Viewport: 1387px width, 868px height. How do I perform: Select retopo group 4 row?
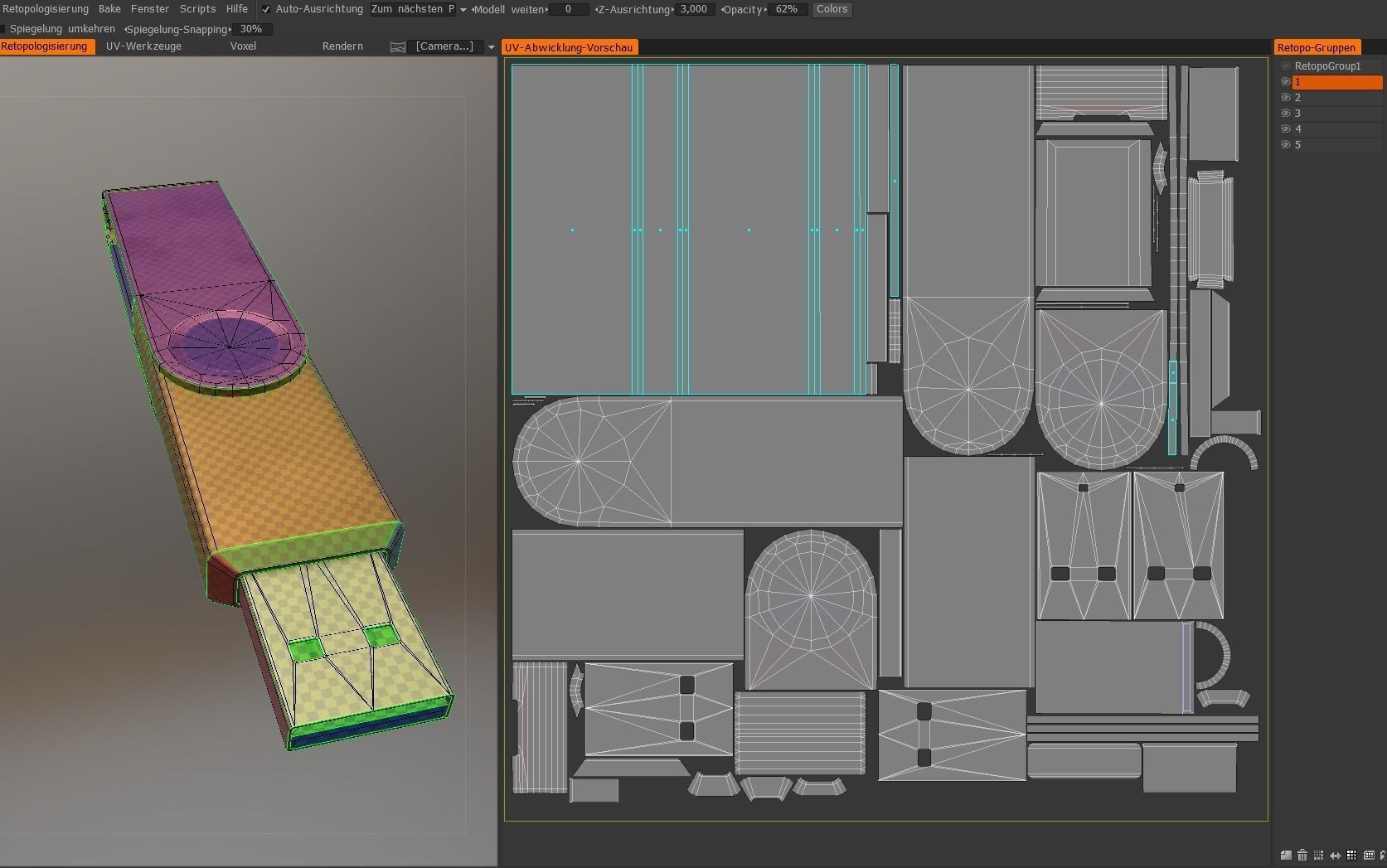click(1337, 129)
